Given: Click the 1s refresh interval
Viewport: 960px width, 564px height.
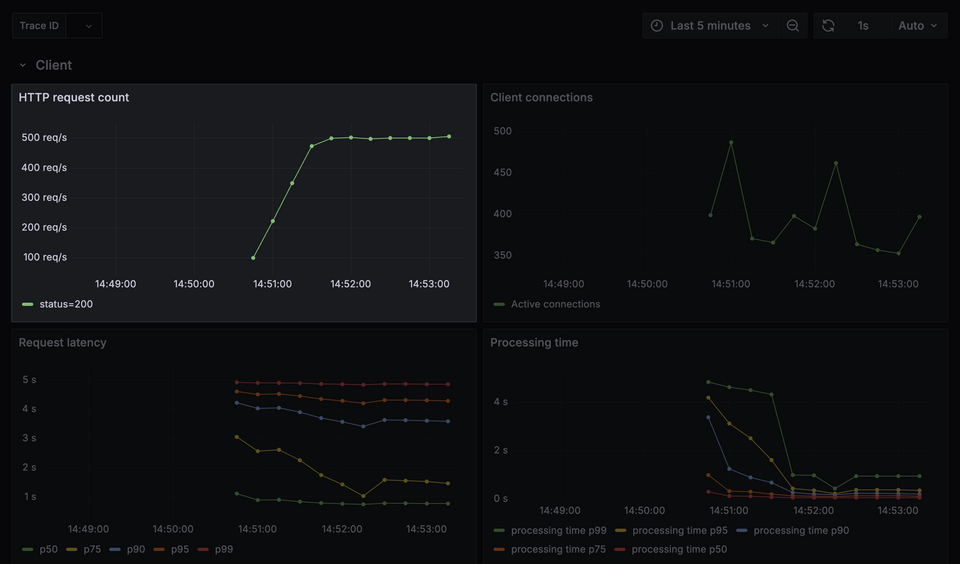Looking at the screenshot, I should [x=863, y=26].
